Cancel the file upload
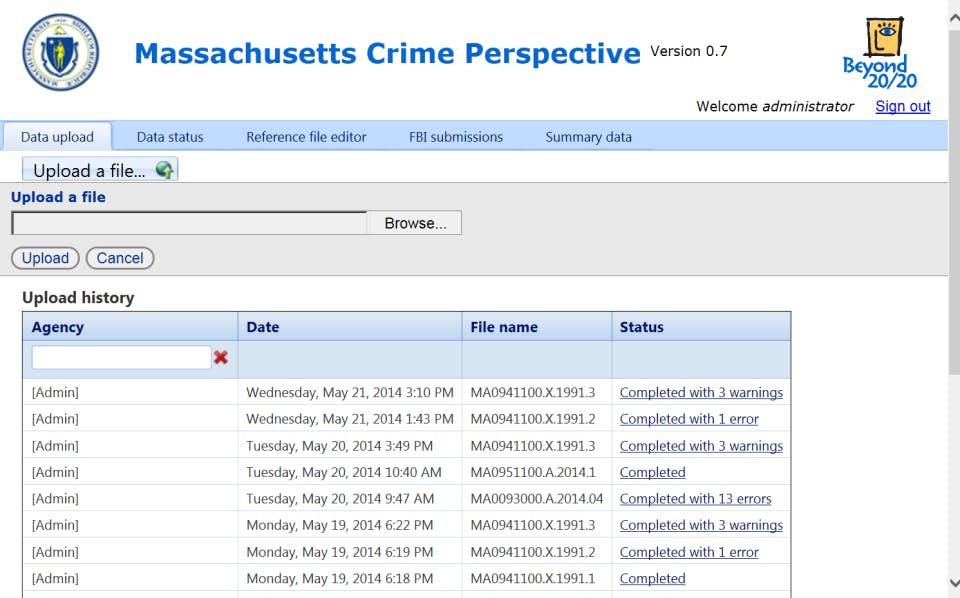The image size is (960, 598). click(x=120, y=258)
